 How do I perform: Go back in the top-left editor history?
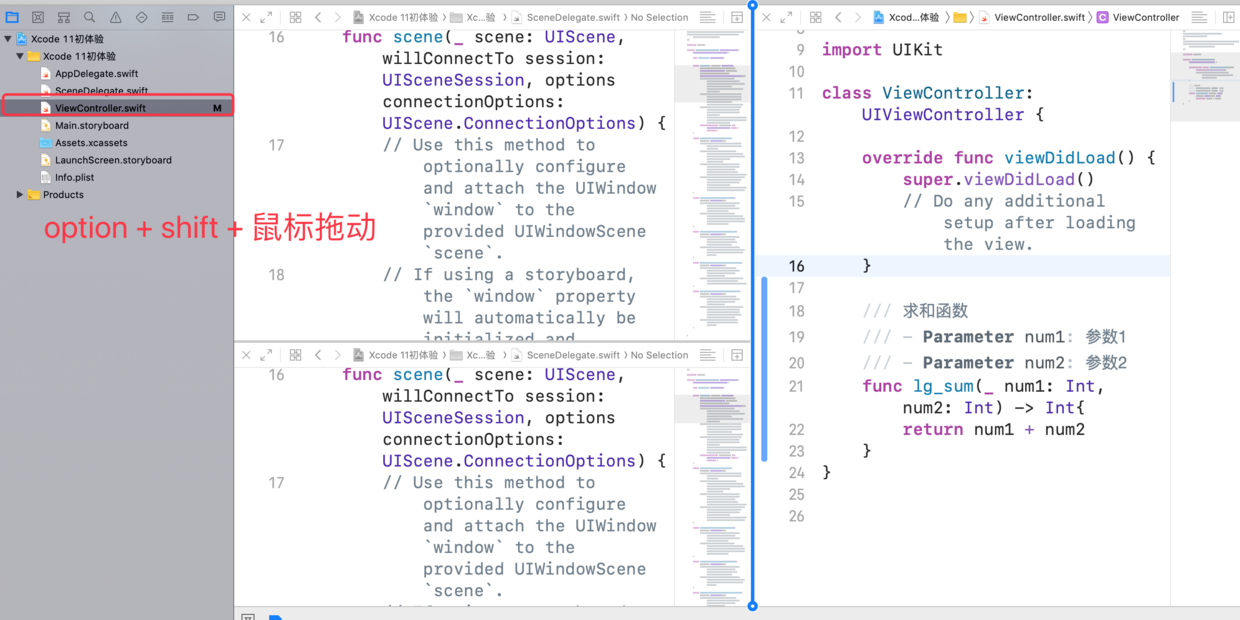(x=318, y=17)
